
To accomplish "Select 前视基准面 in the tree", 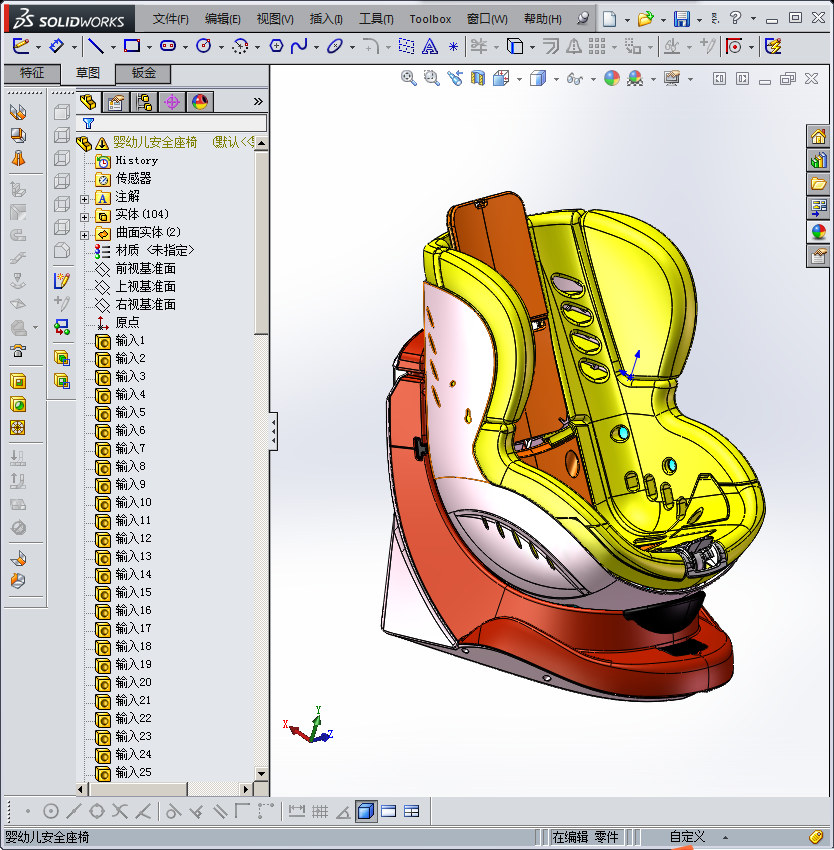I will coord(145,268).
